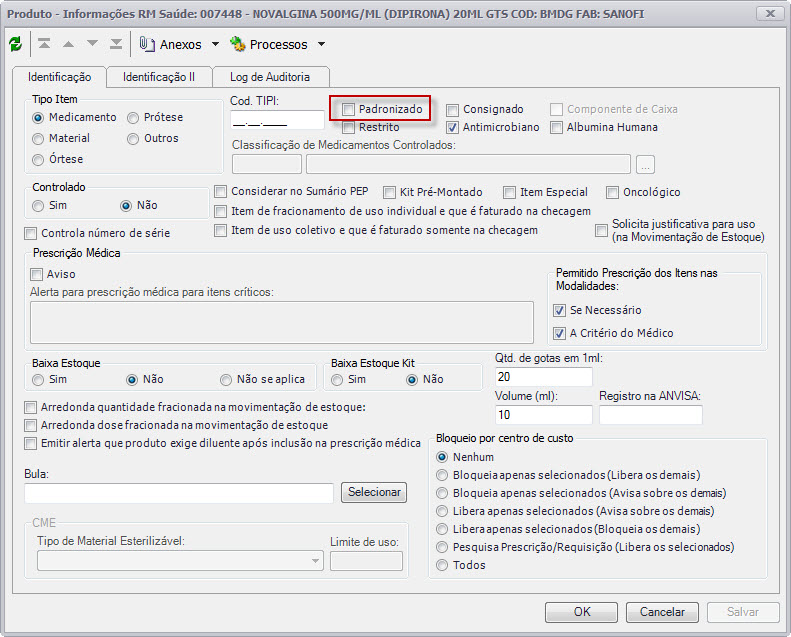Image resolution: width=791 pixels, height=637 pixels.
Task: Expand the Processos dropdown arrow
Action: (x=321, y=44)
